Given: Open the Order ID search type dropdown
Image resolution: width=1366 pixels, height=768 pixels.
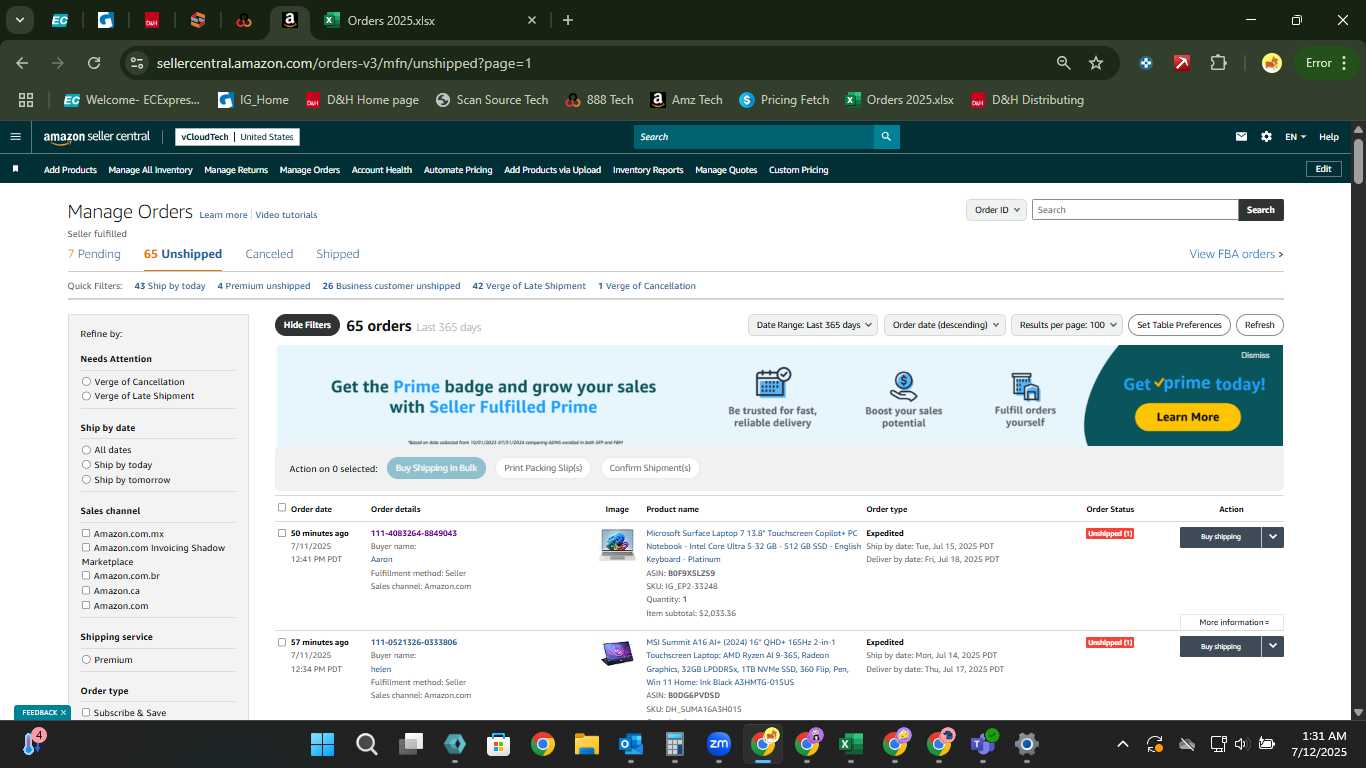Looking at the screenshot, I should tap(996, 210).
